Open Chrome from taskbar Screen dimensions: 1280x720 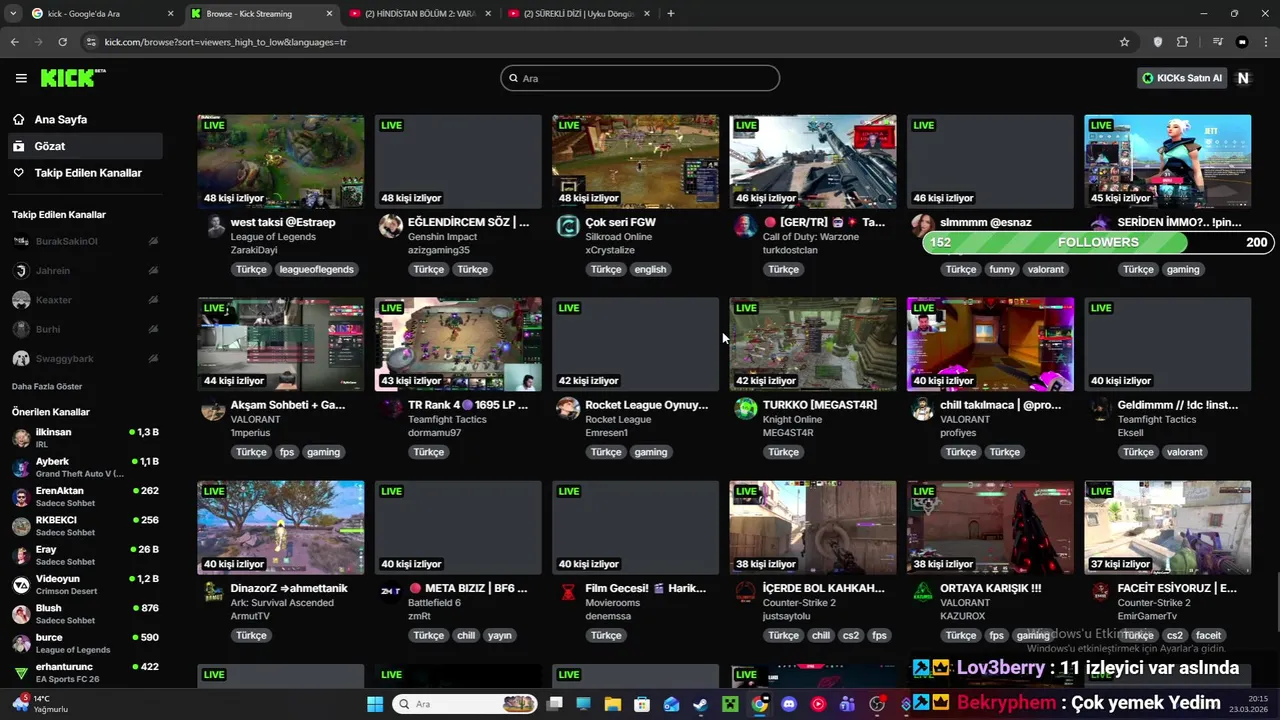pos(760,704)
